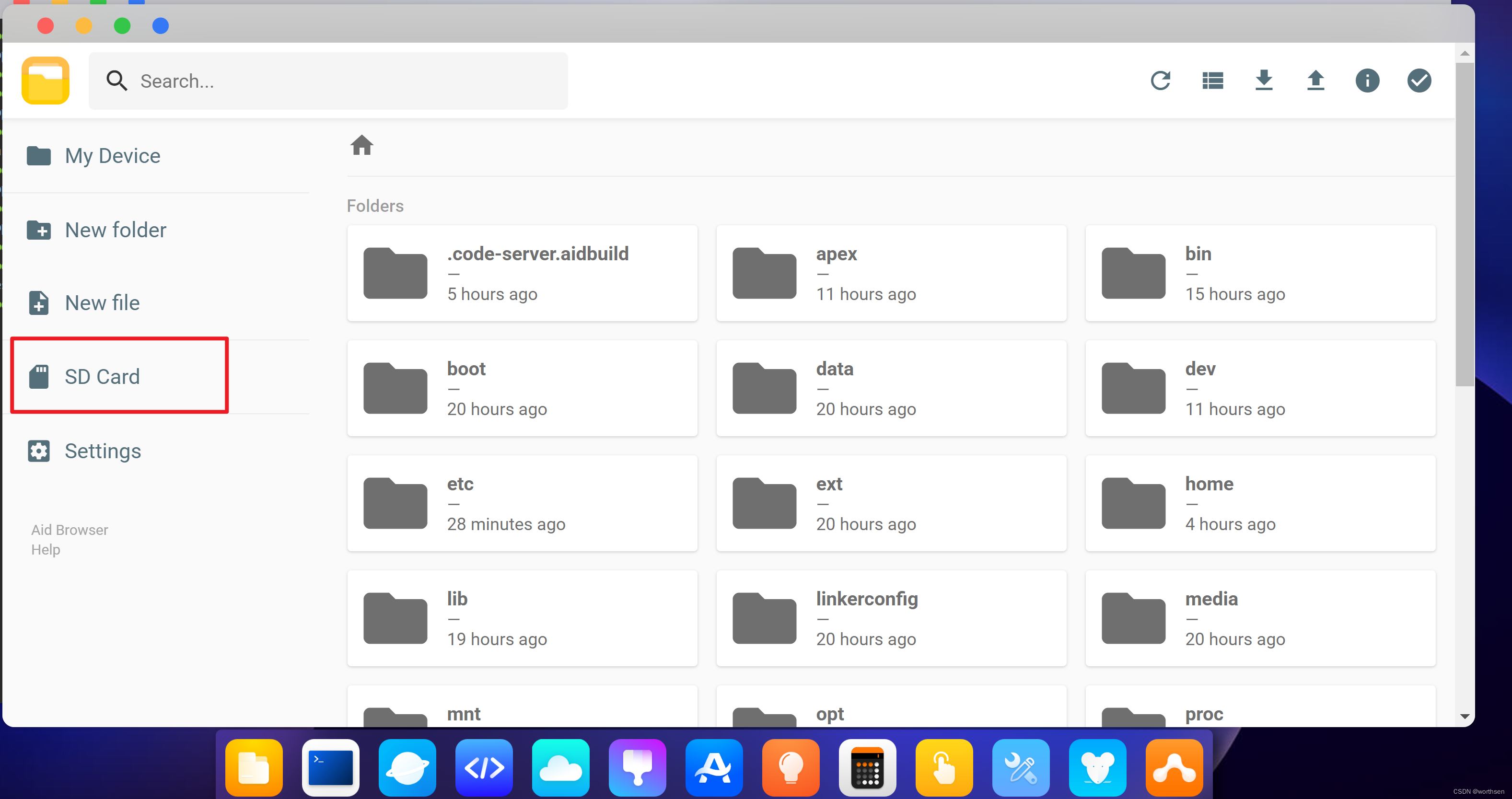The width and height of the screenshot is (1512, 799).
Task: Launch the calculator app in dock
Action: [x=867, y=767]
